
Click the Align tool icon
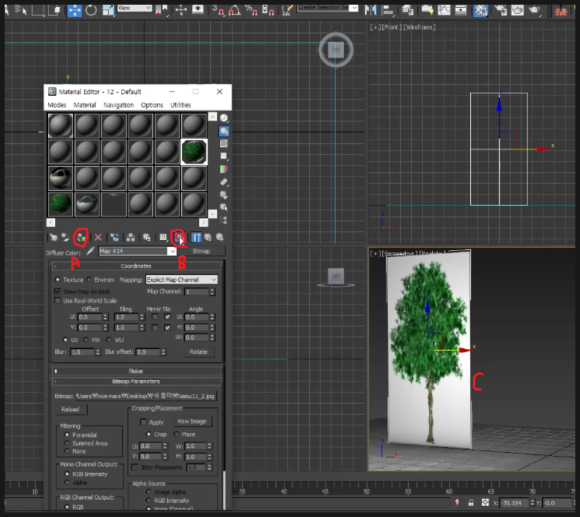pos(387,10)
